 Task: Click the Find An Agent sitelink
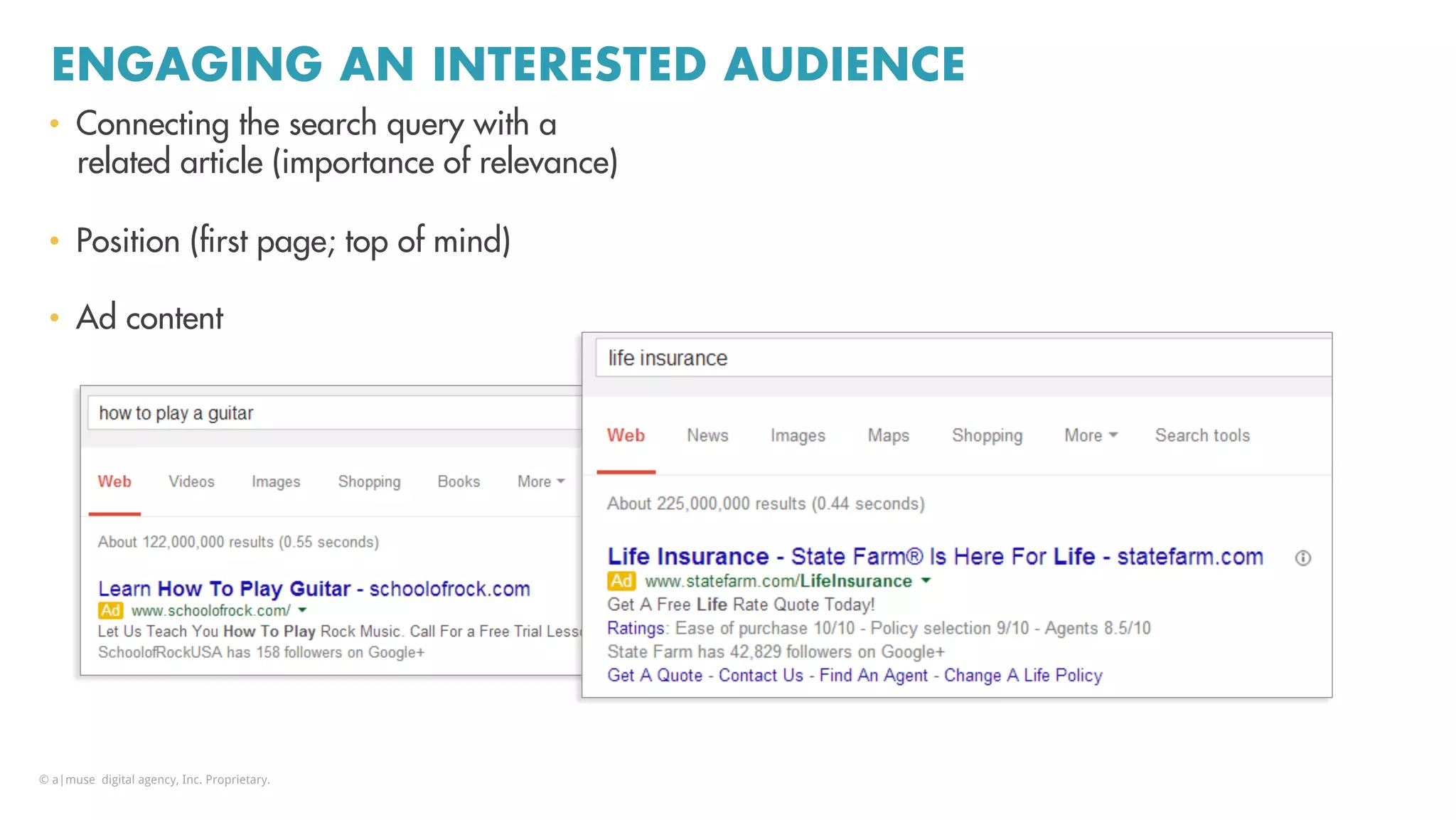873,675
